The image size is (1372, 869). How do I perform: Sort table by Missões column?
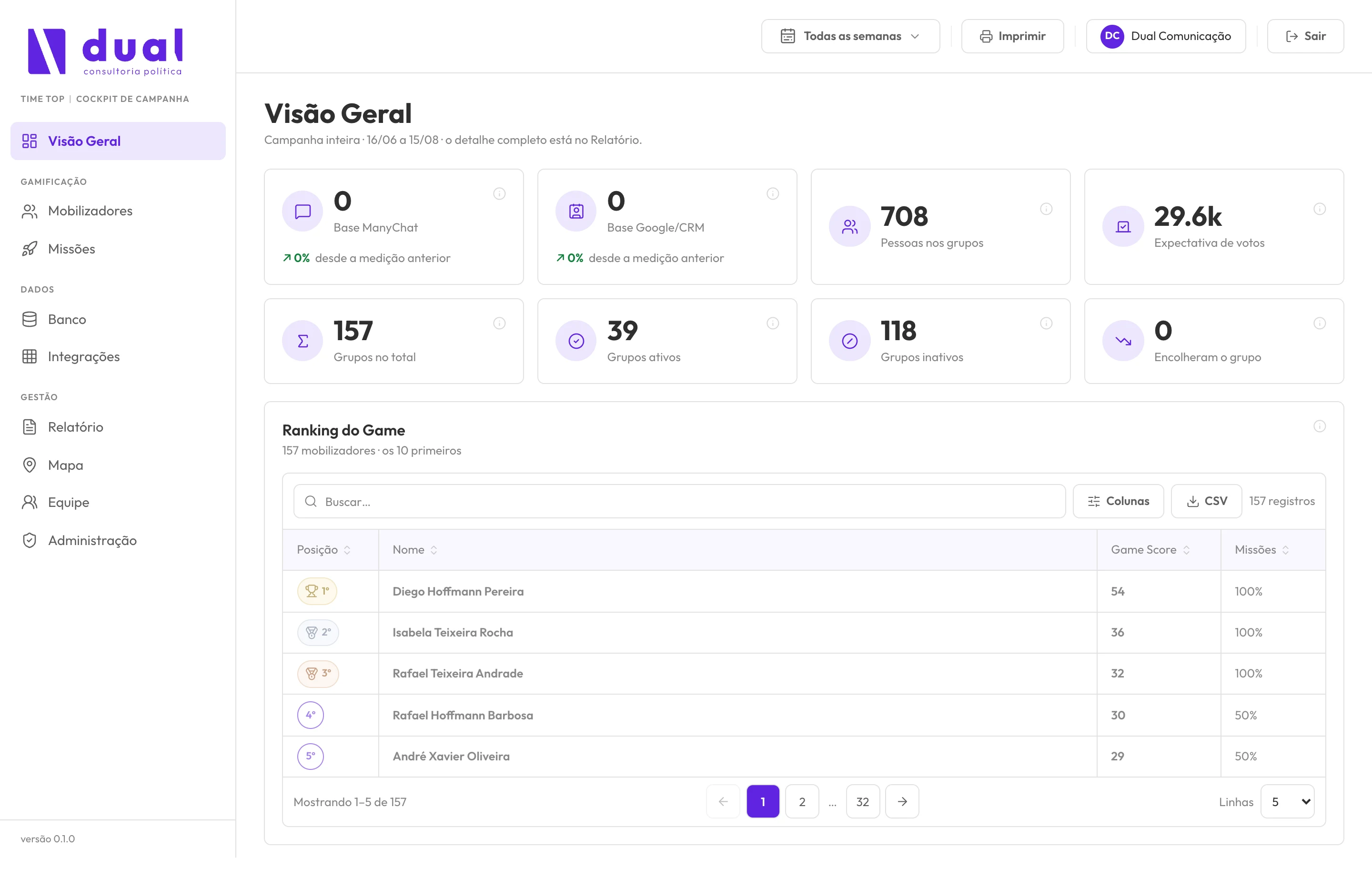(x=1261, y=550)
